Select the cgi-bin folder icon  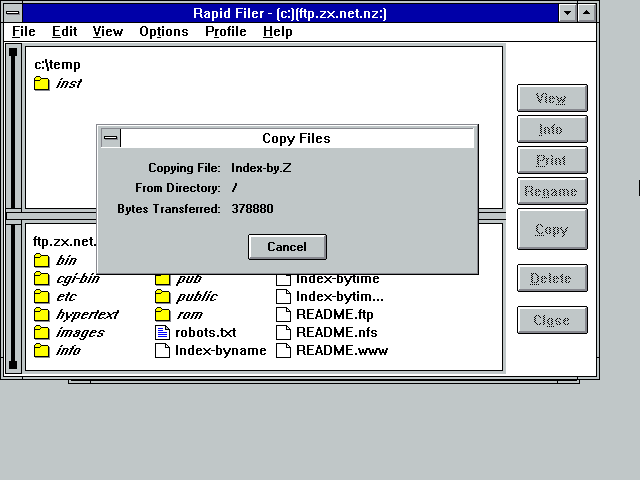[x=42, y=278]
